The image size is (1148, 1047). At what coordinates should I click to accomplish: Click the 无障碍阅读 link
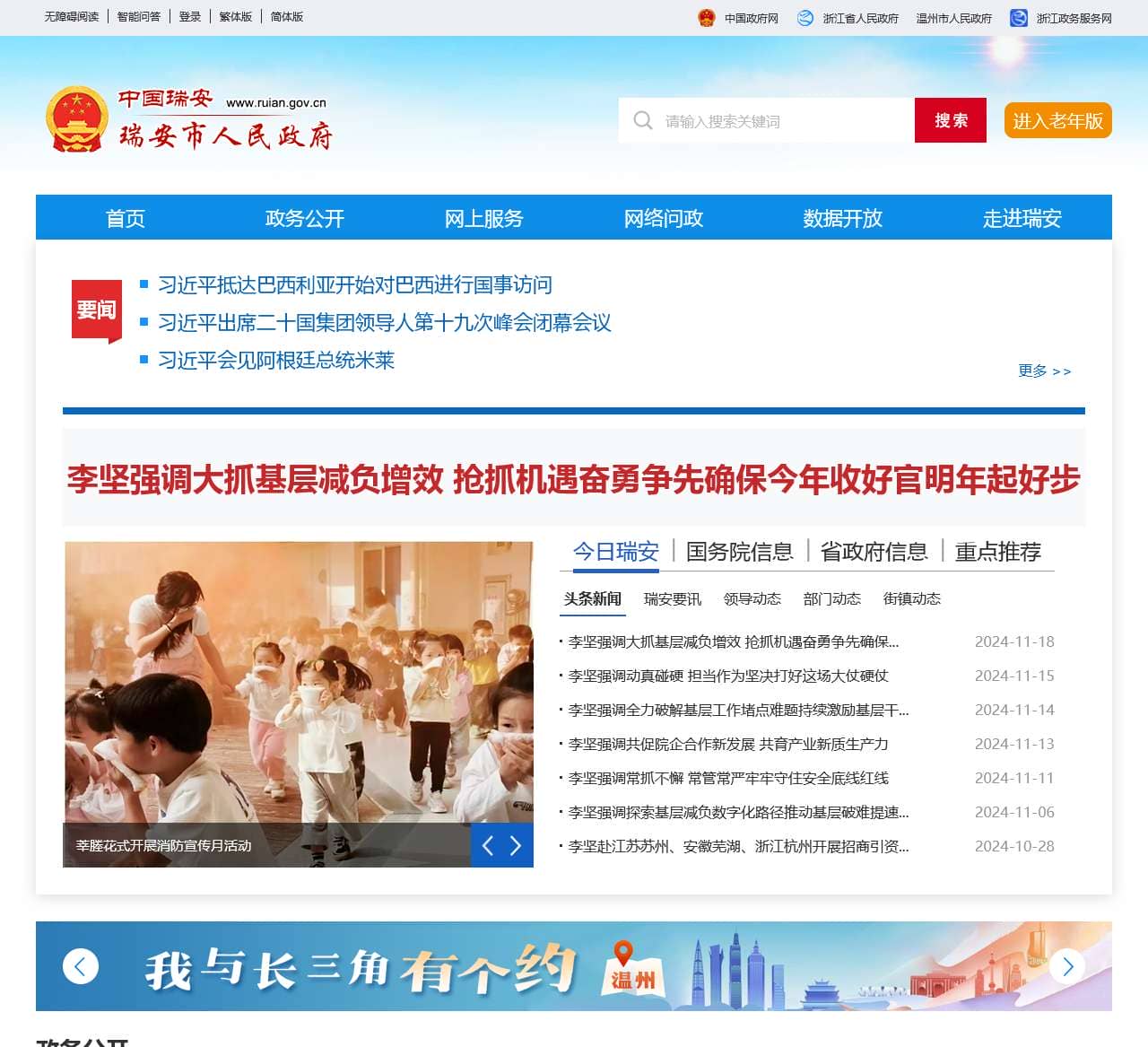click(x=72, y=17)
